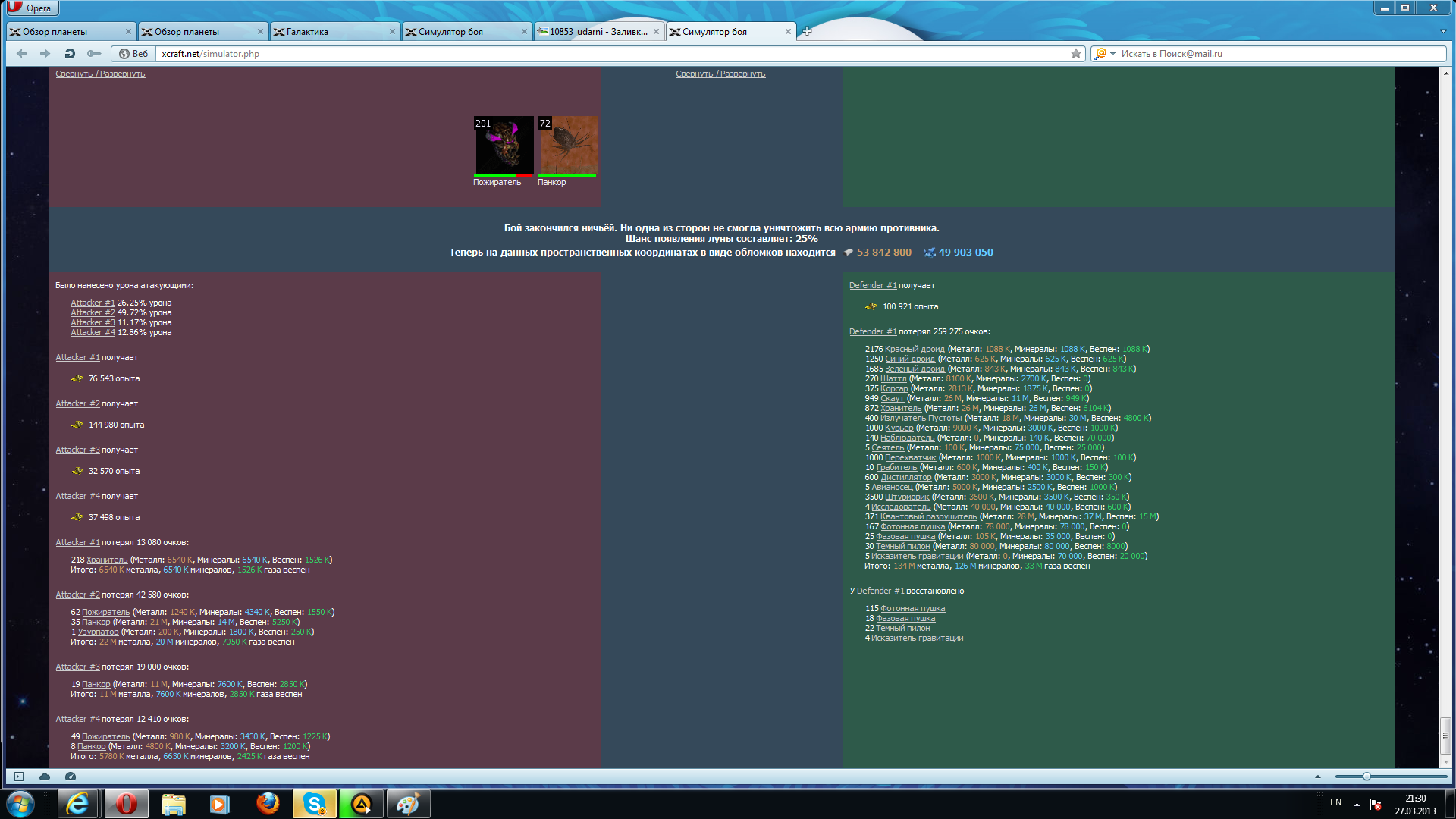Bookmark page with the star icon
1456x819 pixels.
(x=1075, y=54)
